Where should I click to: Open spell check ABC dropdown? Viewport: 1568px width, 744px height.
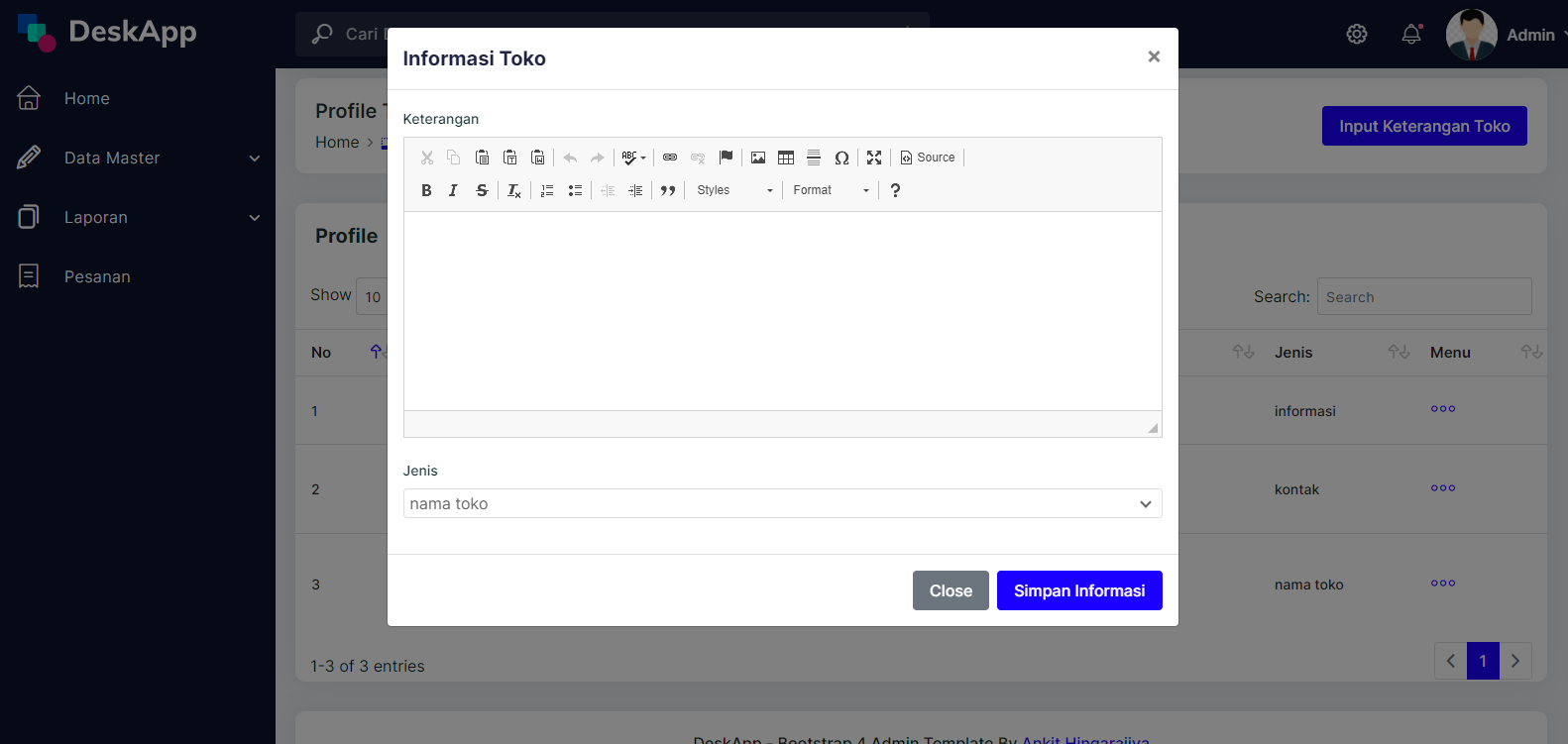point(633,158)
